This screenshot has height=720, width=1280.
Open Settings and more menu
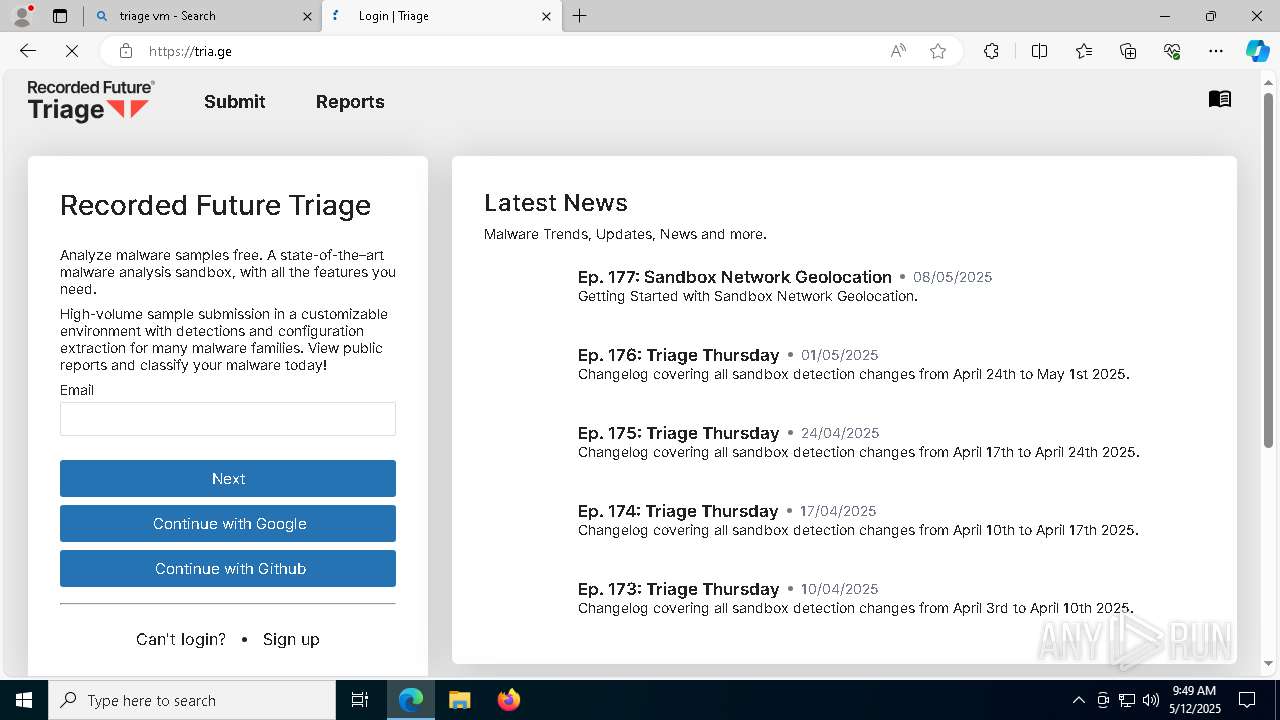coord(1216,51)
